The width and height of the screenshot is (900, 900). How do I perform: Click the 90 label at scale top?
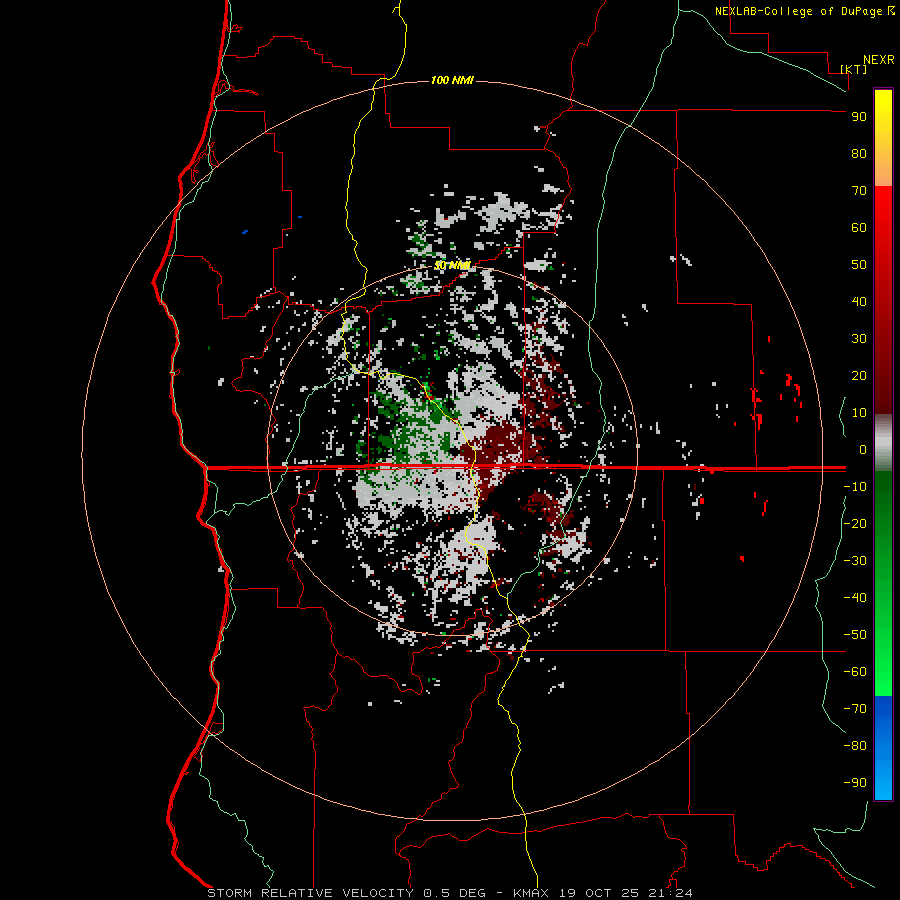coord(859,117)
